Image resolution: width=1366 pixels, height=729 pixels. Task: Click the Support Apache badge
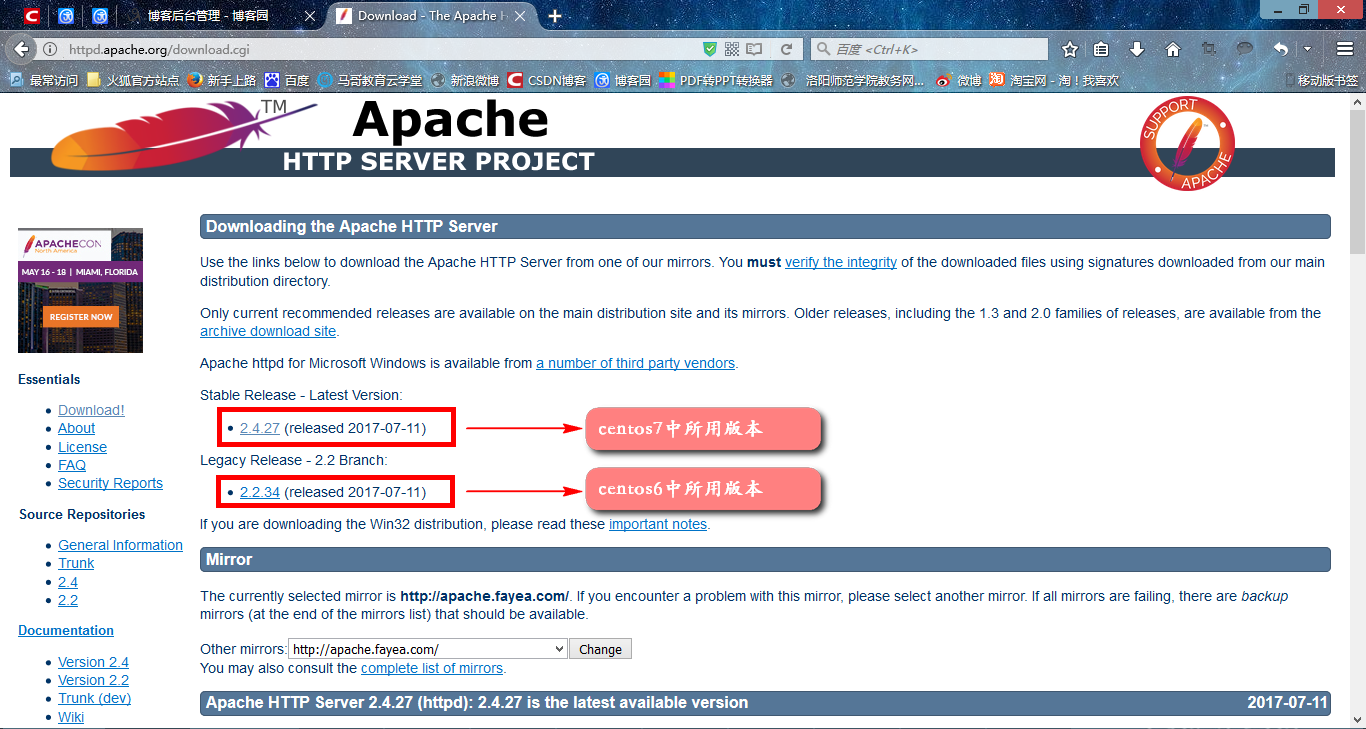(x=1187, y=143)
